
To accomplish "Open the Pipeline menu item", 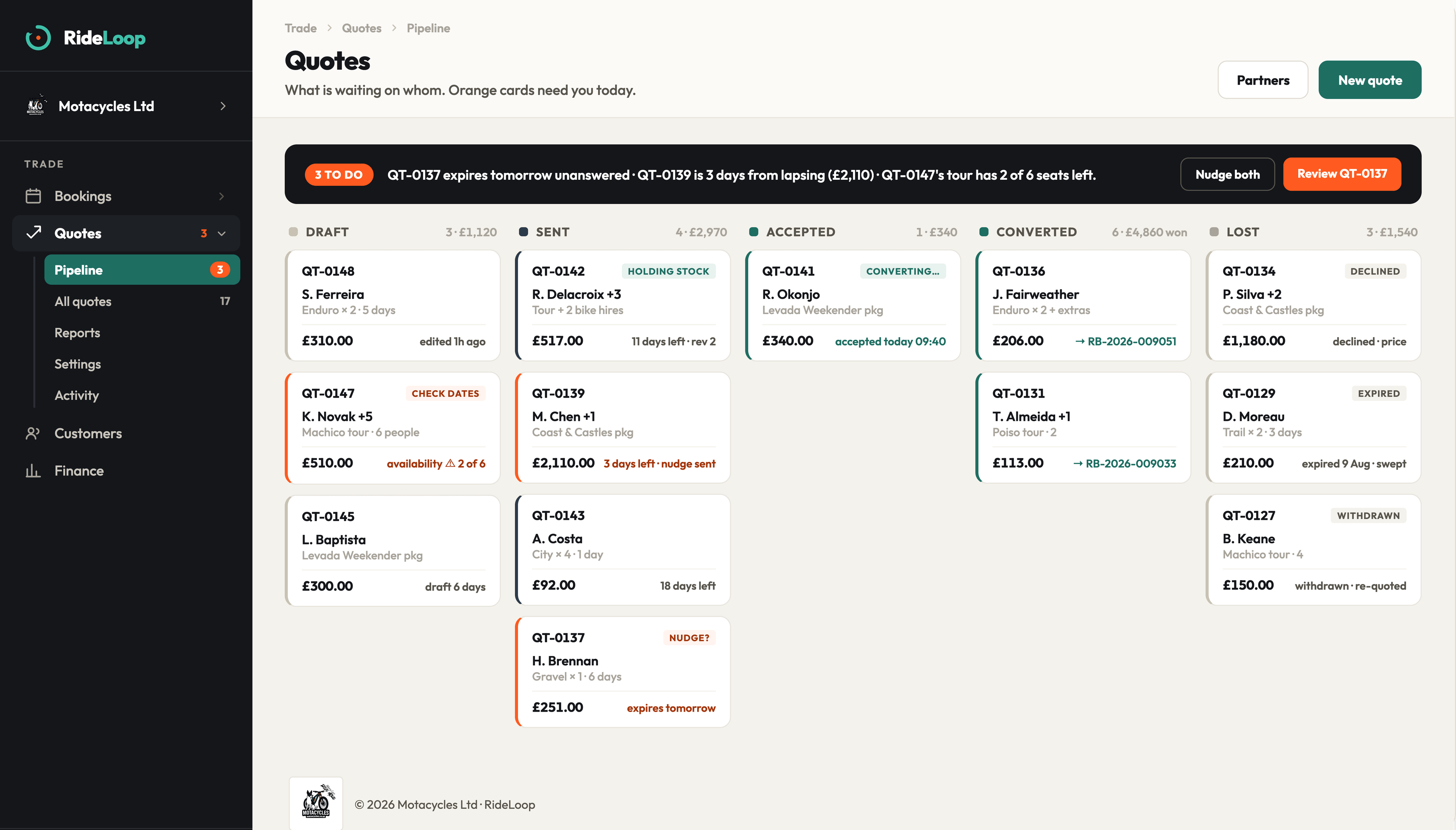I will [x=143, y=270].
